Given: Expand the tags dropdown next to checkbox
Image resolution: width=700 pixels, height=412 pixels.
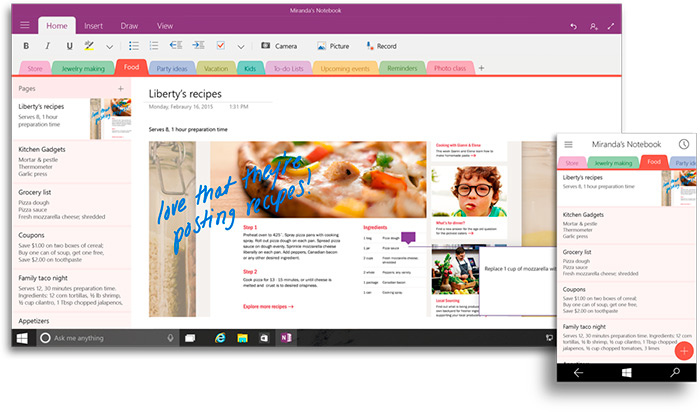Looking at the screenshot, I should click(x=240, y=47).
